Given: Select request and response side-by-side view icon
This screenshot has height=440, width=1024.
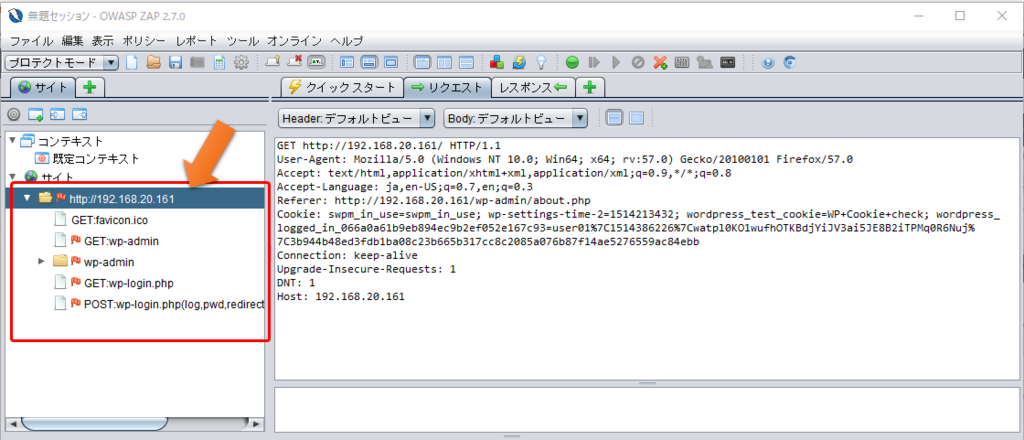Looking at the screenshot, I should [444, 63].
